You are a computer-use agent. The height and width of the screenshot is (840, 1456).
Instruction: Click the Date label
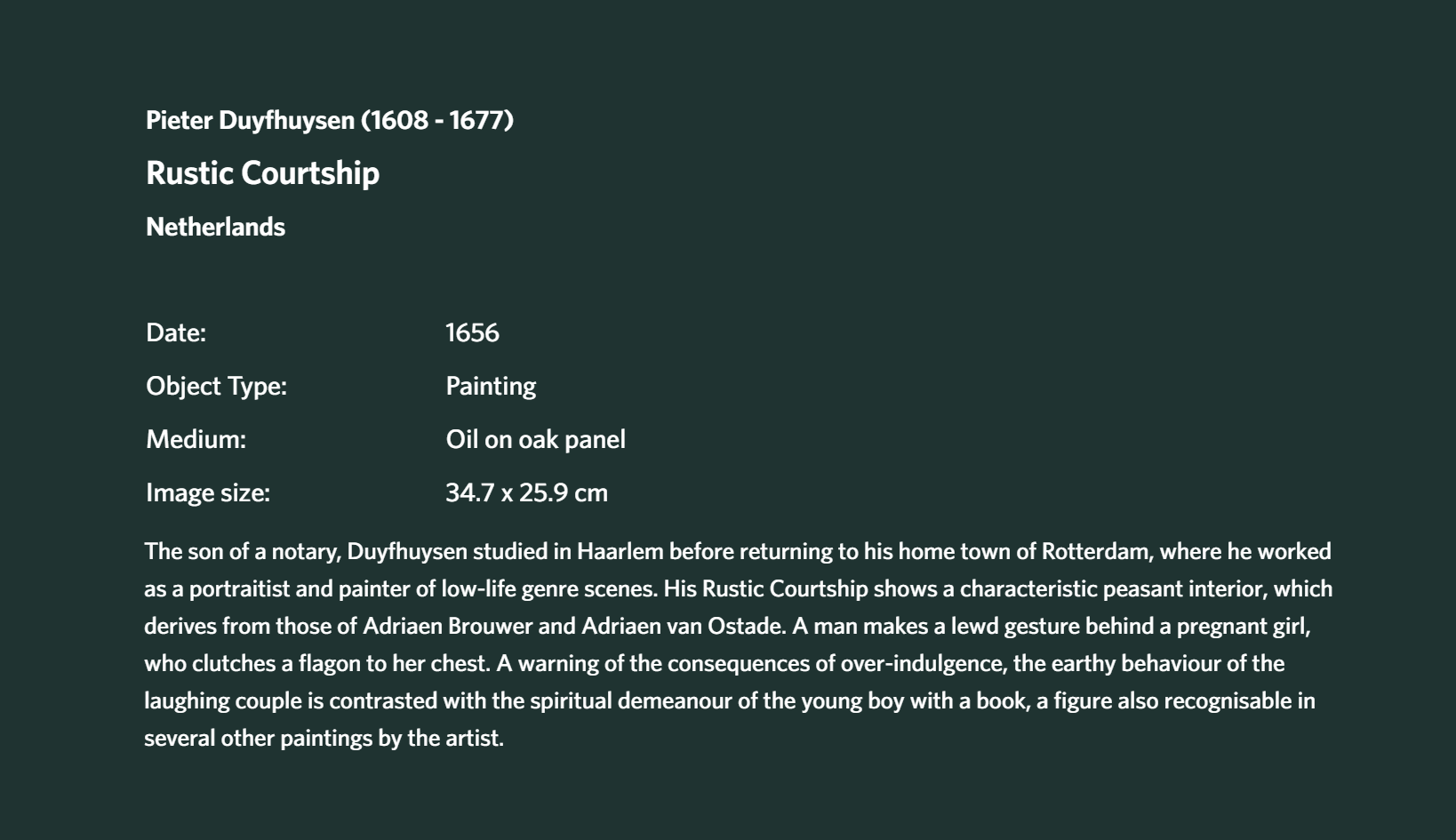pos(176,332)
